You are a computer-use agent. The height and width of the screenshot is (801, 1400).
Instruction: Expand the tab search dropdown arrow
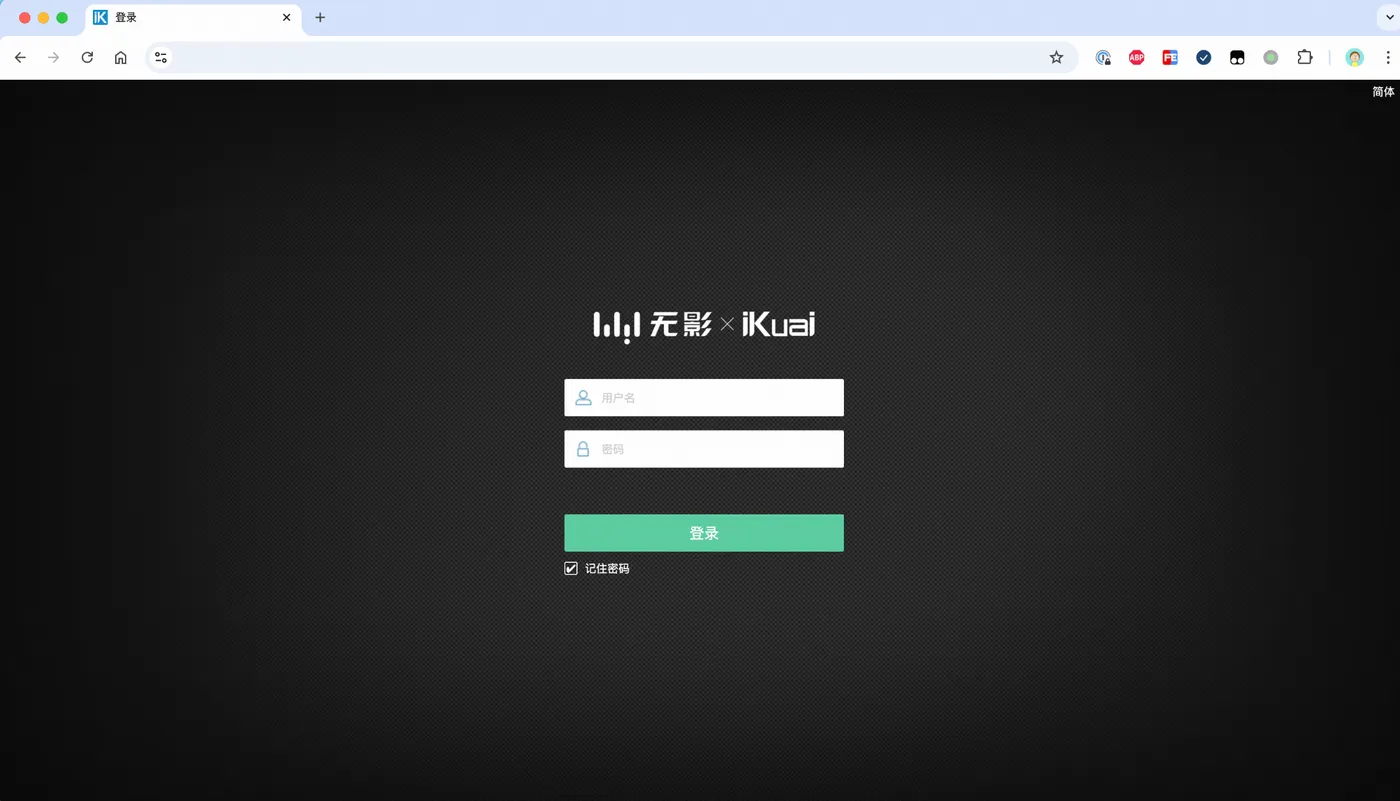(1390, 18)
